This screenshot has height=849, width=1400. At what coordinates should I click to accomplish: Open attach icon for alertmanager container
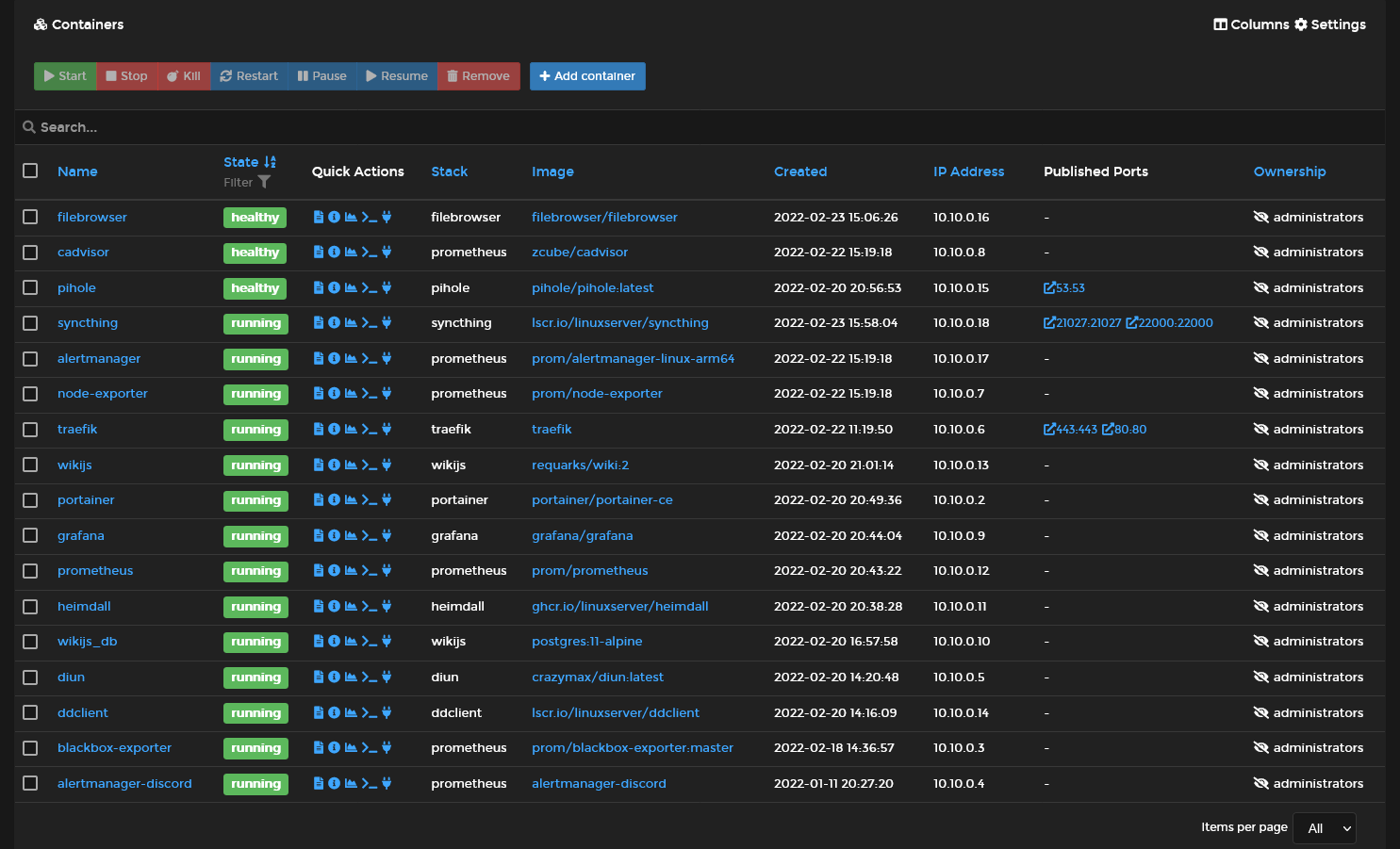coord(387,359)
